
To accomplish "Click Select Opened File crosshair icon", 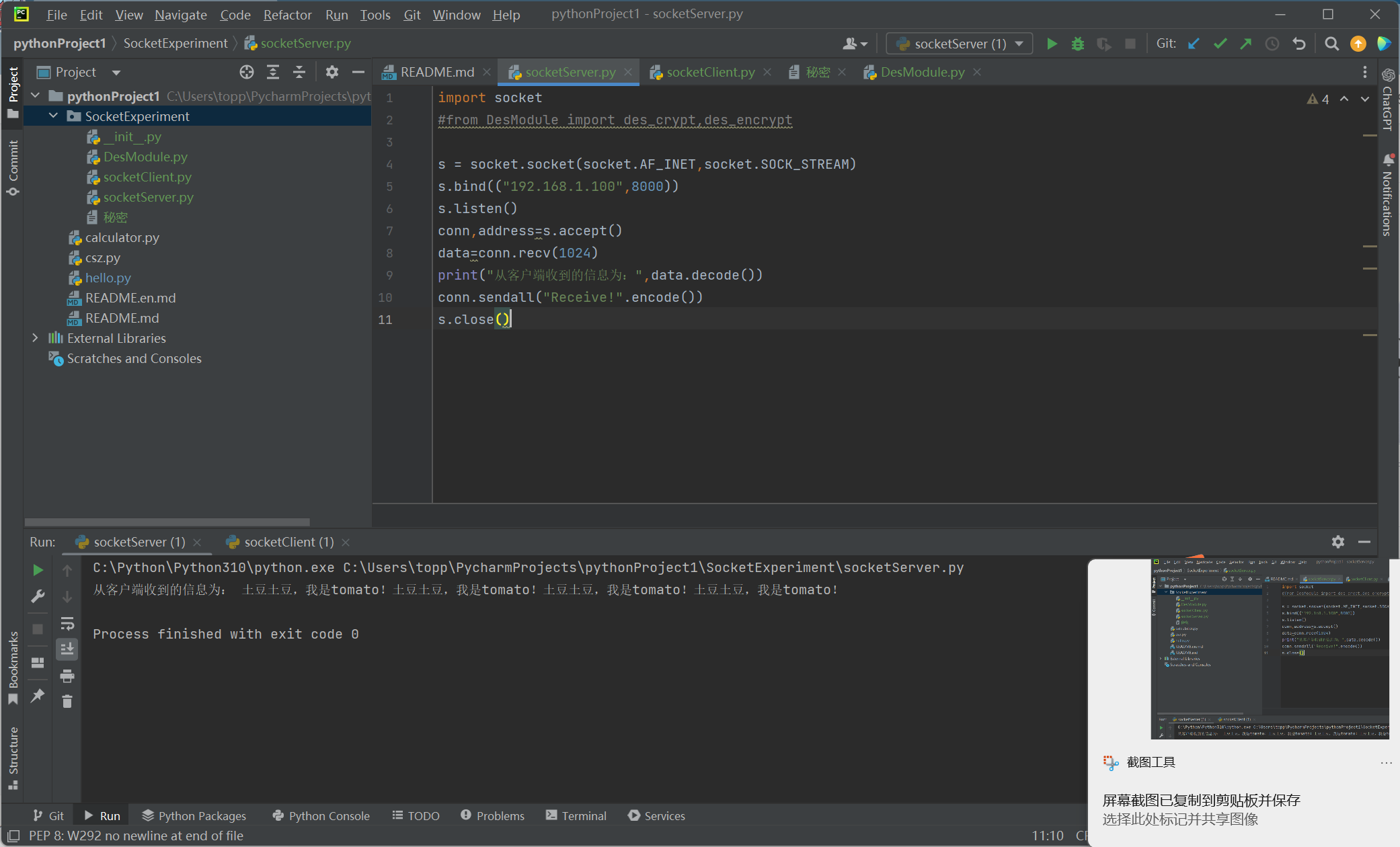I will (x=247, y=72).
